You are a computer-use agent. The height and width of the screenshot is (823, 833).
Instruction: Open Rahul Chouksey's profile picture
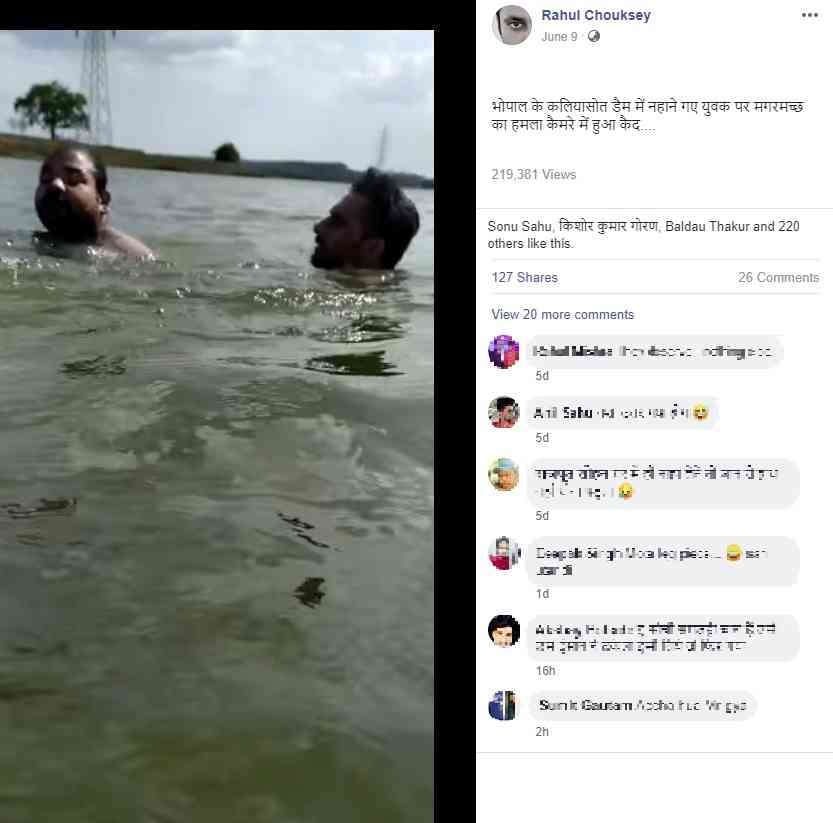point(512,26)
